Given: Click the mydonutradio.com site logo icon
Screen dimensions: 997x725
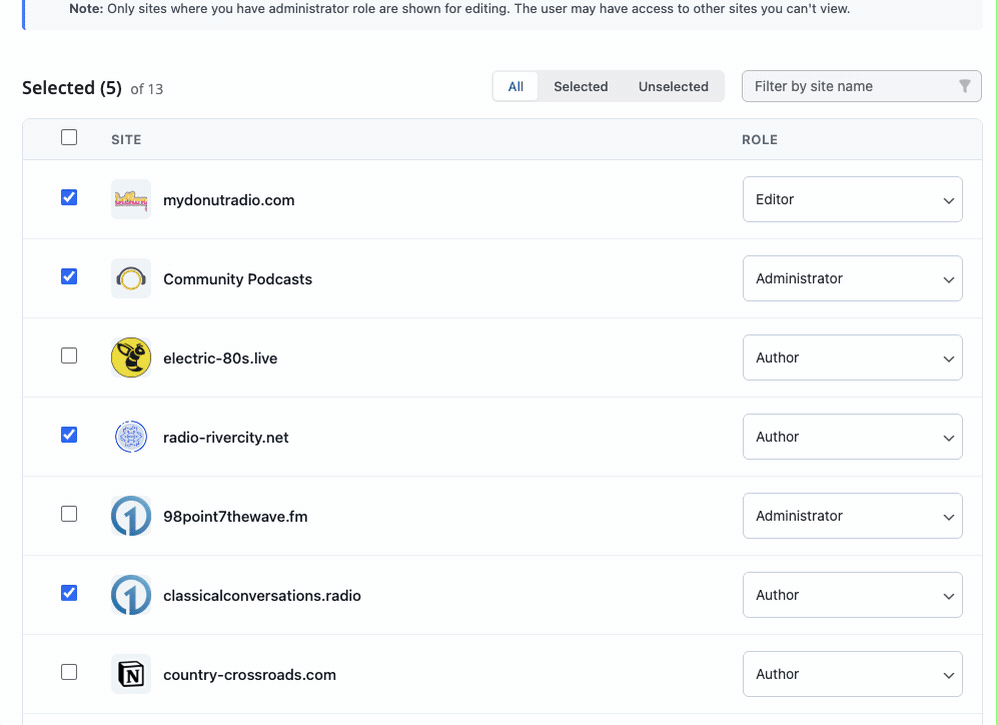Looking at the screenshot, I should 131,200.
